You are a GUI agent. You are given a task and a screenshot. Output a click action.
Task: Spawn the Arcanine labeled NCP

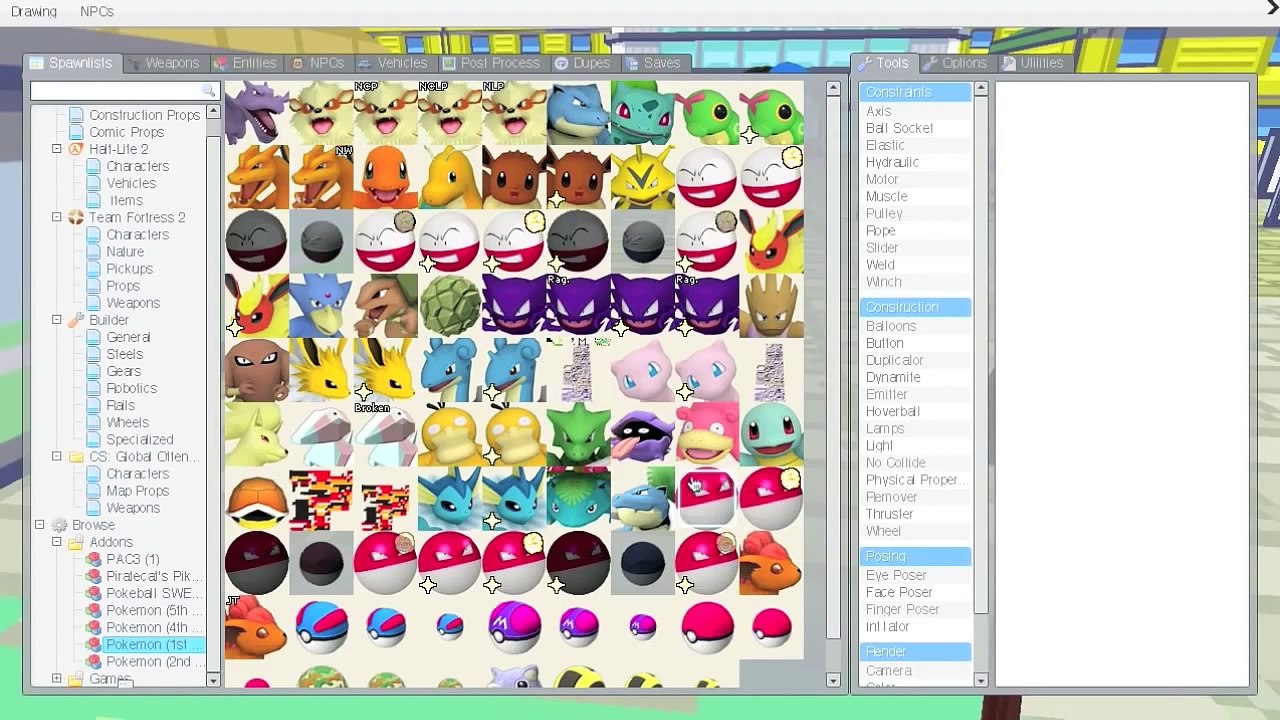(385, 114)
